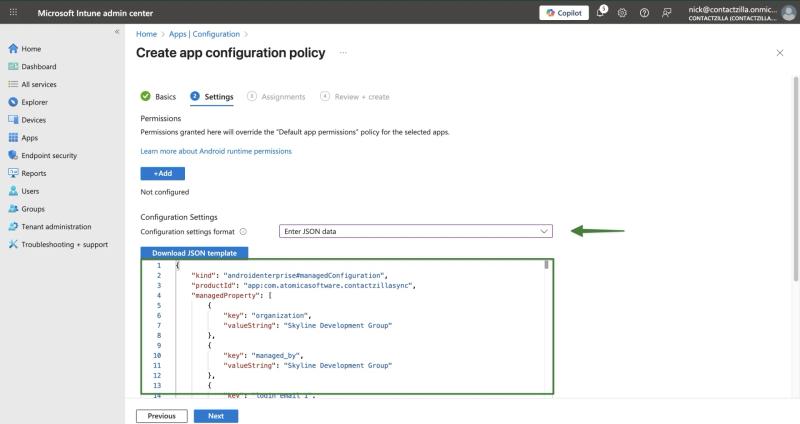Open the app launcher grid icon
Viewport: 800px width, 424px height.
[x=13, y=12]
